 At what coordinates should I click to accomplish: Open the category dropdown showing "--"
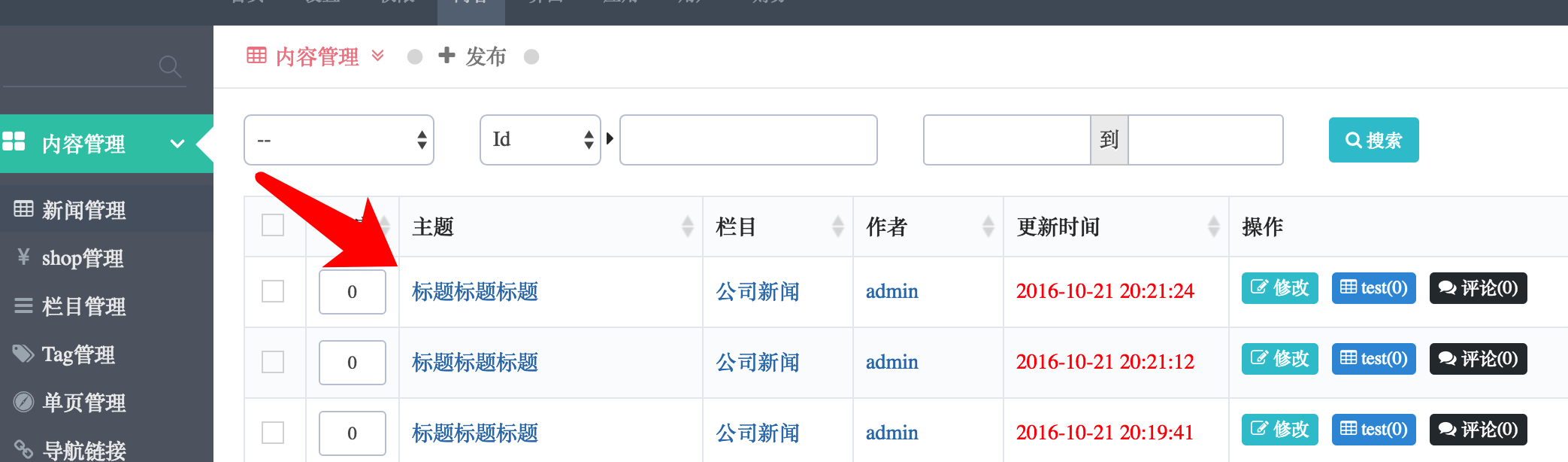339,140
